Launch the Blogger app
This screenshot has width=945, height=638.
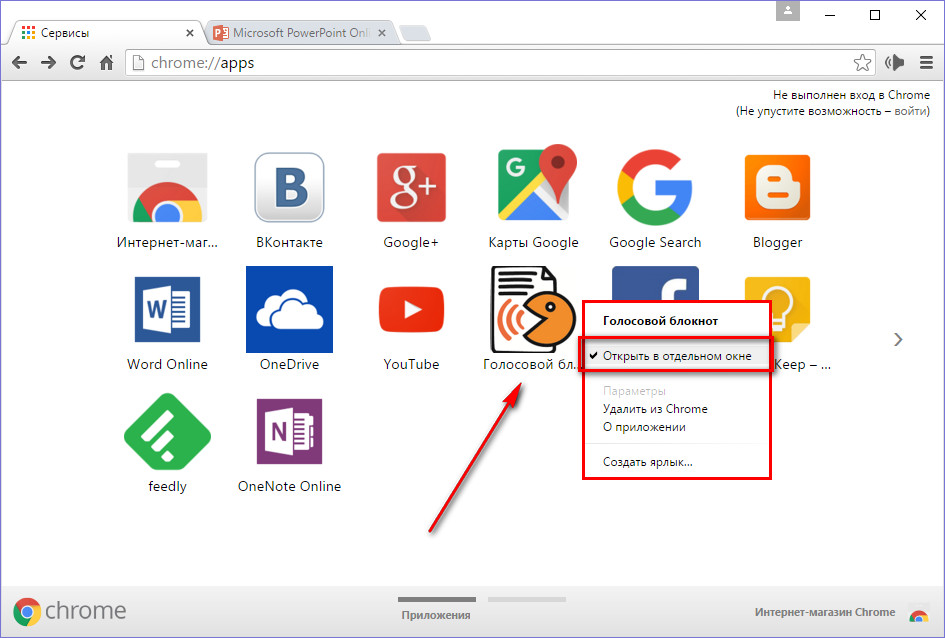pyautogui.click(x=777, y=187)
